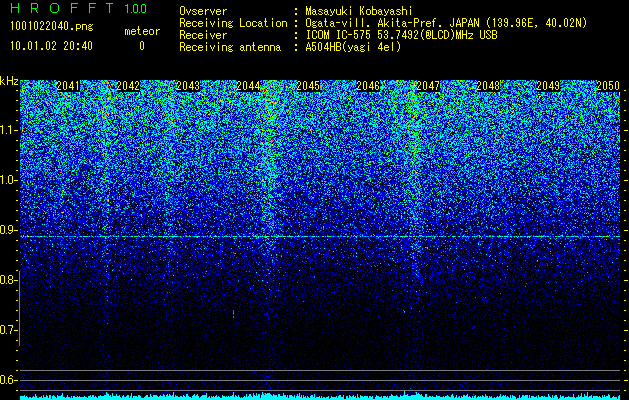Image resolution: width=629 pixels, height=400 pixels.
Task: Click the 0.8 kHz axis label
Action: pyautogui.click(x=8, y=280)
